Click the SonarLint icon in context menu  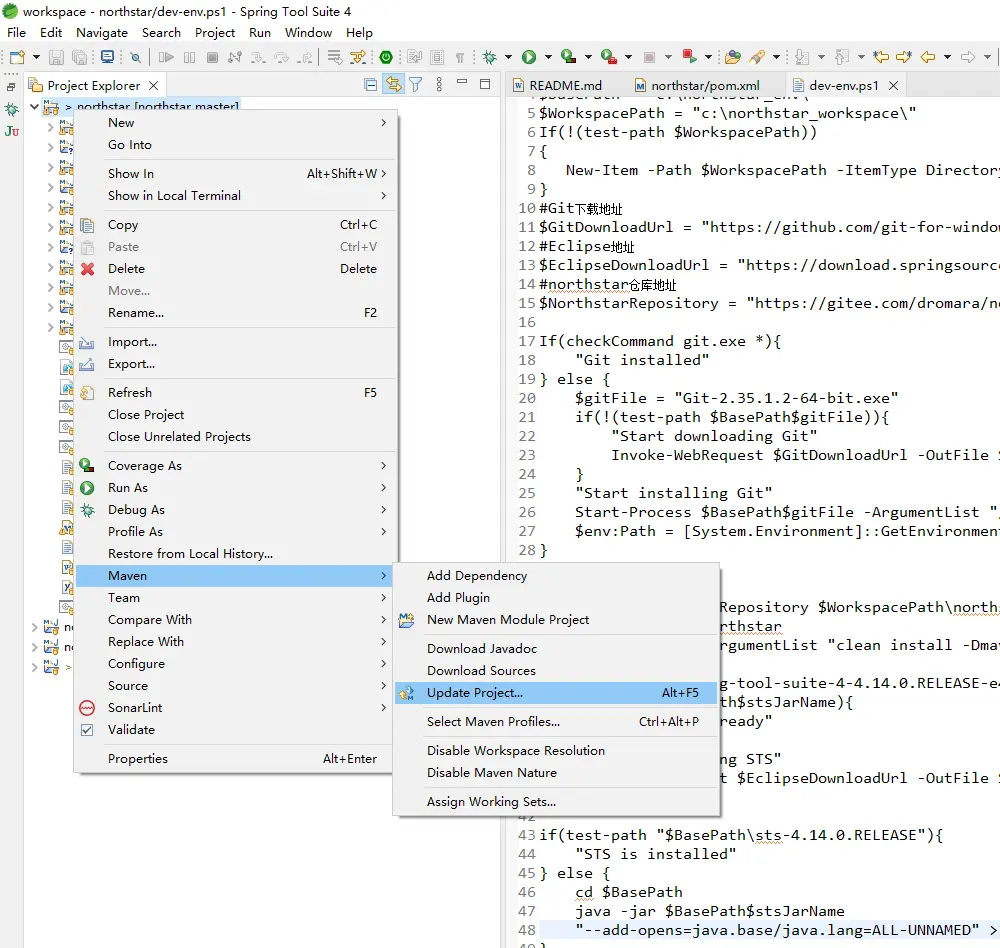[88, 708]
